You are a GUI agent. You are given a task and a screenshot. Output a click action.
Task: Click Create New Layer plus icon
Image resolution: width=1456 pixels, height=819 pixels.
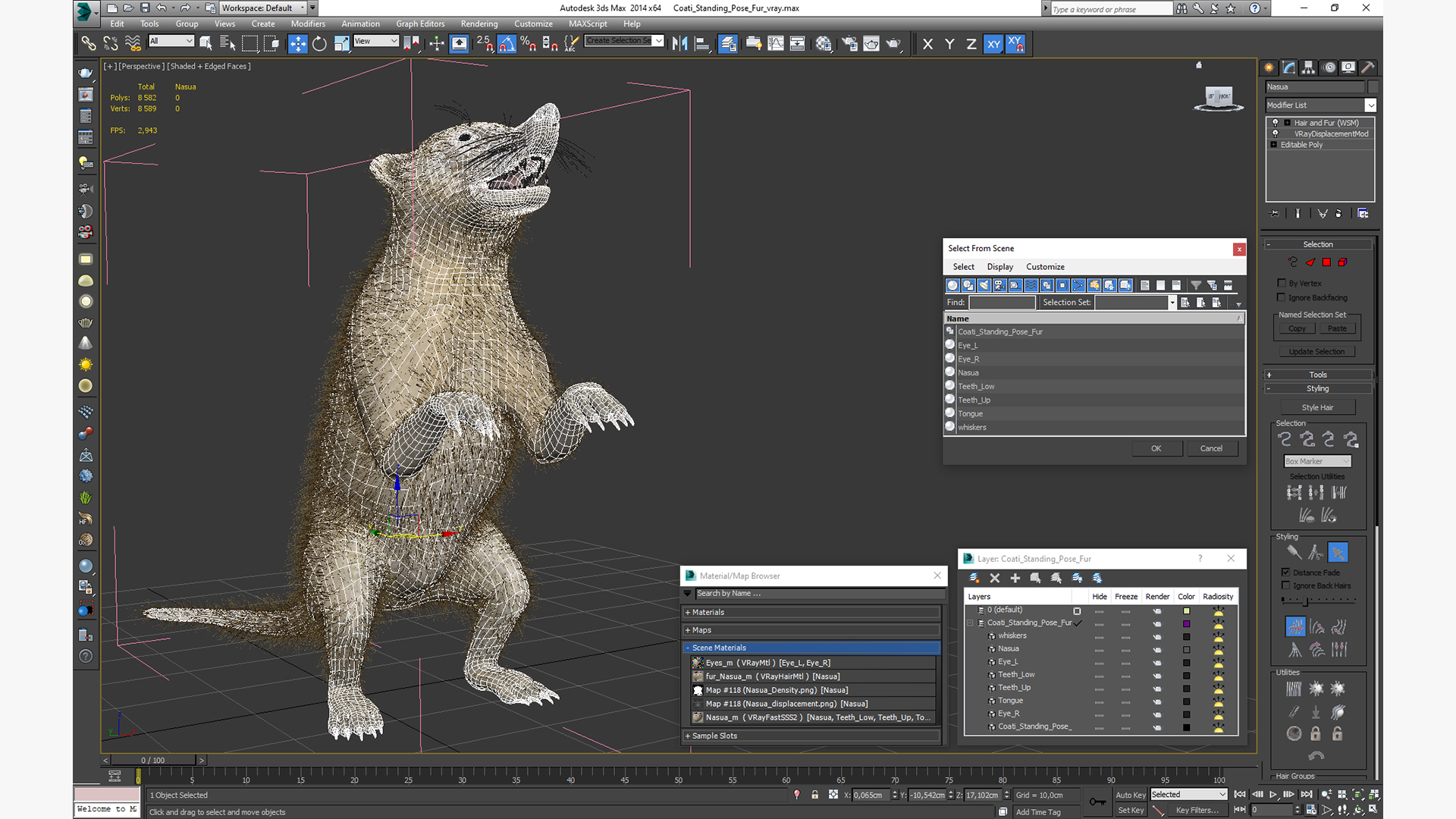click(1015, 578)
